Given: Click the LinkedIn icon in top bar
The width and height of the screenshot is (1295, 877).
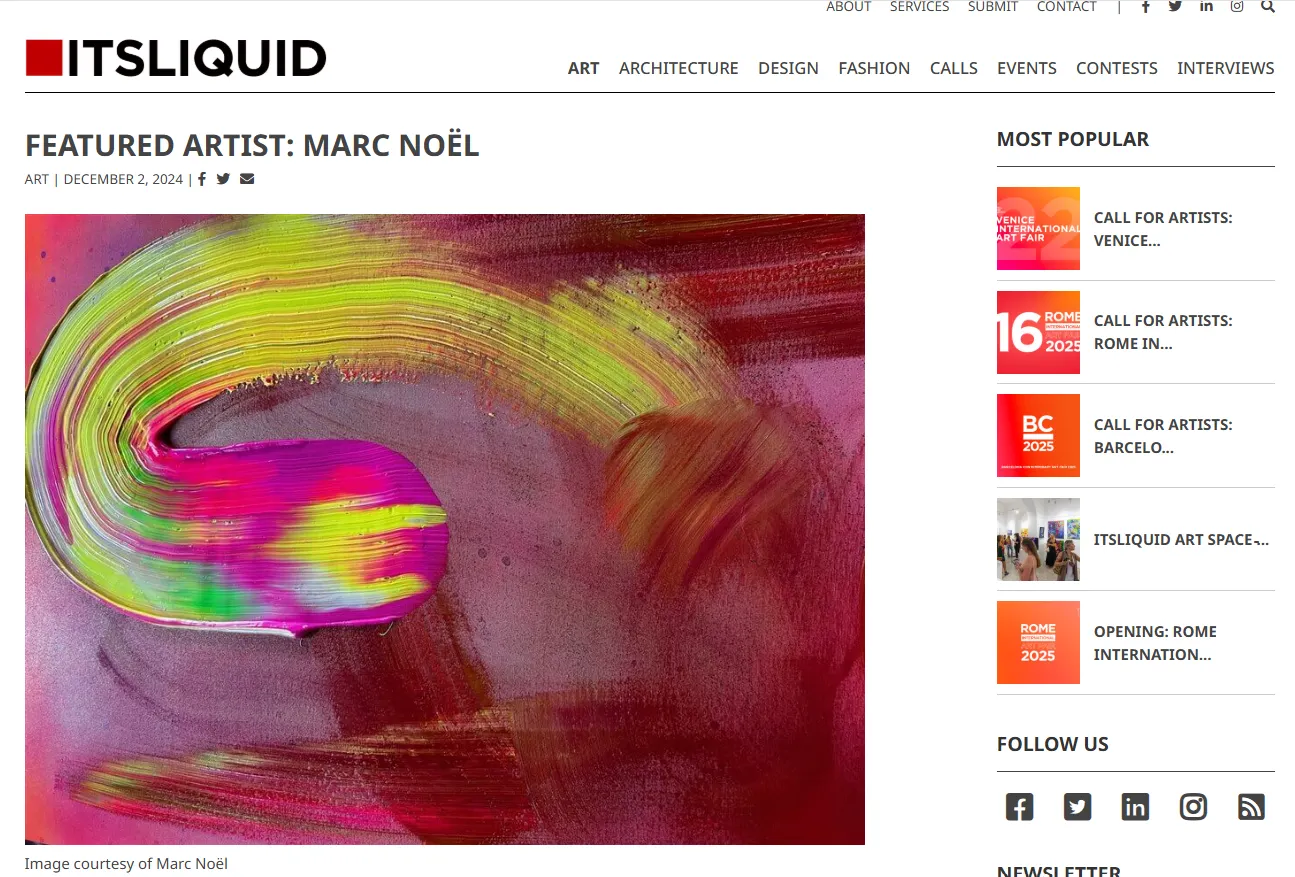Looking at the screenshot, I should tap(1206, 7).
